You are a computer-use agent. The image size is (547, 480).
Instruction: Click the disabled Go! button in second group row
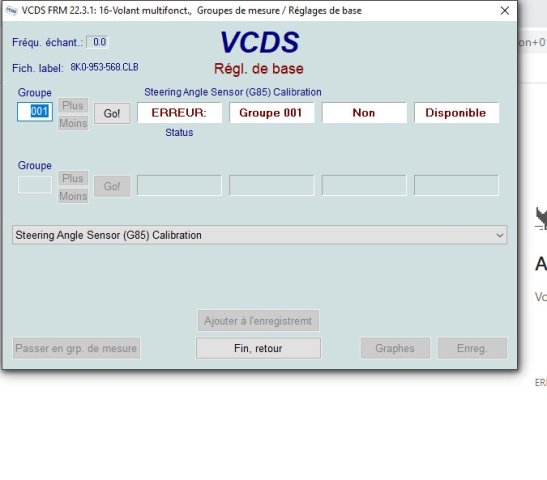112,186
